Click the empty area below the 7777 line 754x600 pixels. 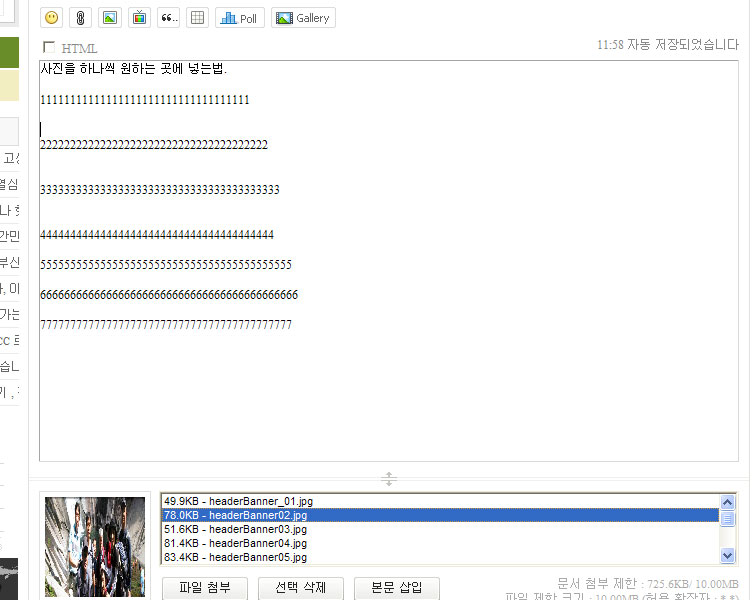pyautogui.click(x=389, y=394)
